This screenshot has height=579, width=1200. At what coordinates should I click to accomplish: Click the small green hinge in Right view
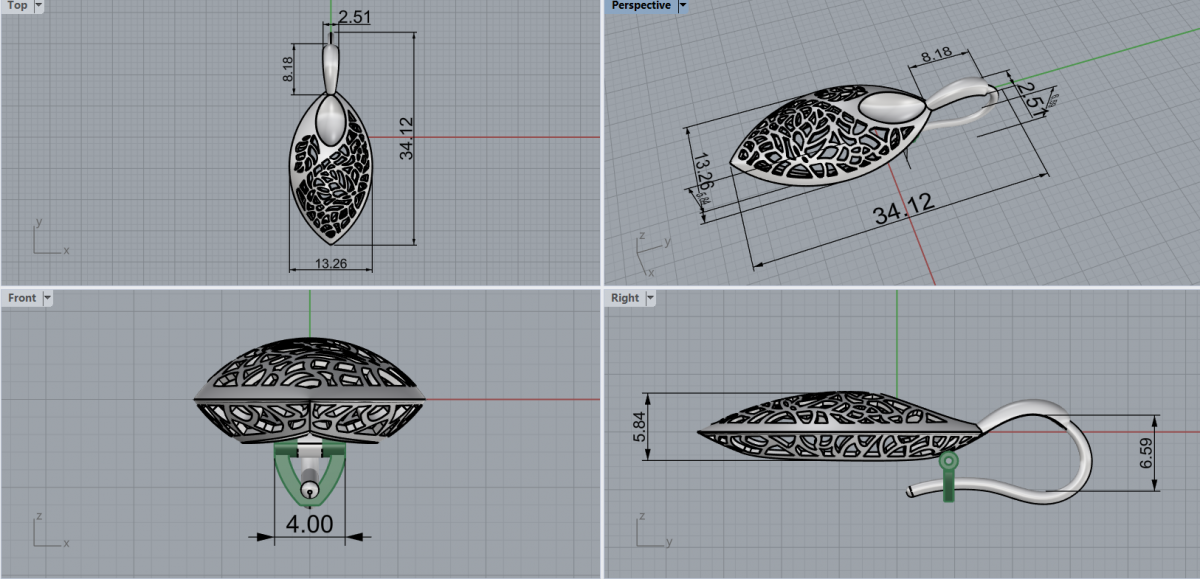tap(948, 462)
